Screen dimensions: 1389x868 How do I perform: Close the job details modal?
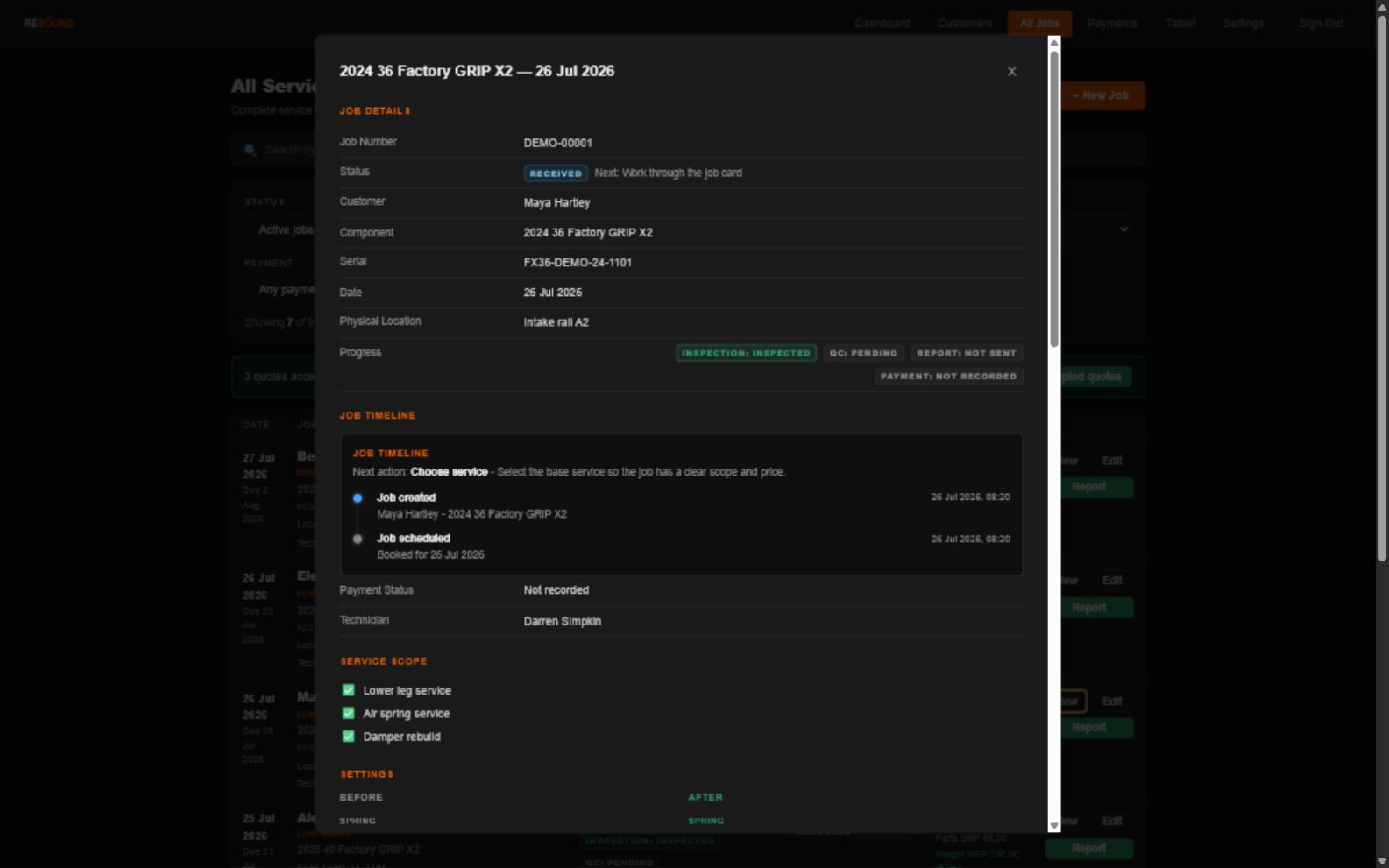tap(1011, 72)
